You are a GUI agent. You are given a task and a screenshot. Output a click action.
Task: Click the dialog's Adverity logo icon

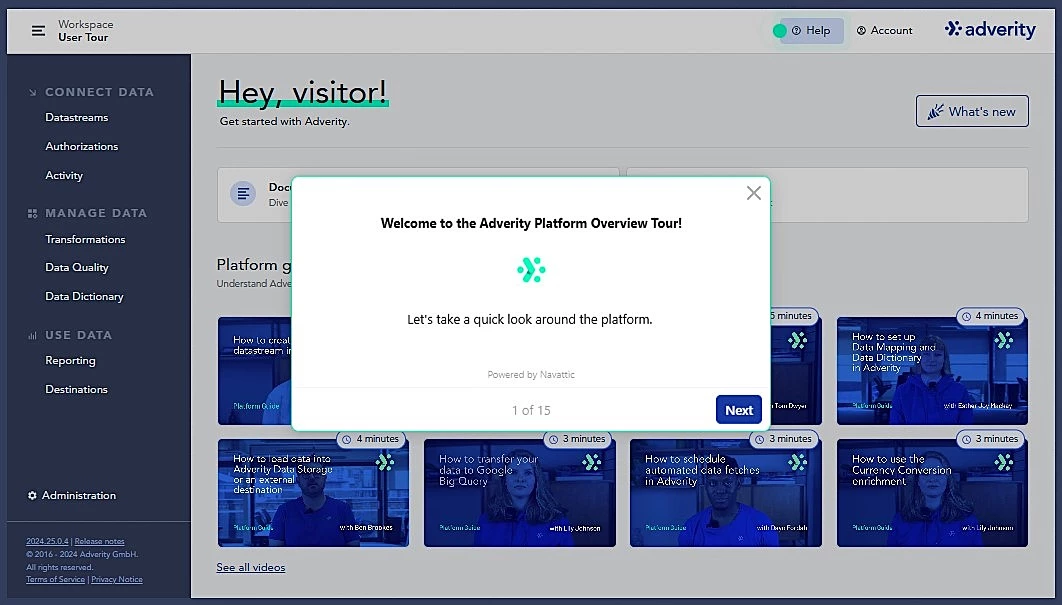coord(531,270)
